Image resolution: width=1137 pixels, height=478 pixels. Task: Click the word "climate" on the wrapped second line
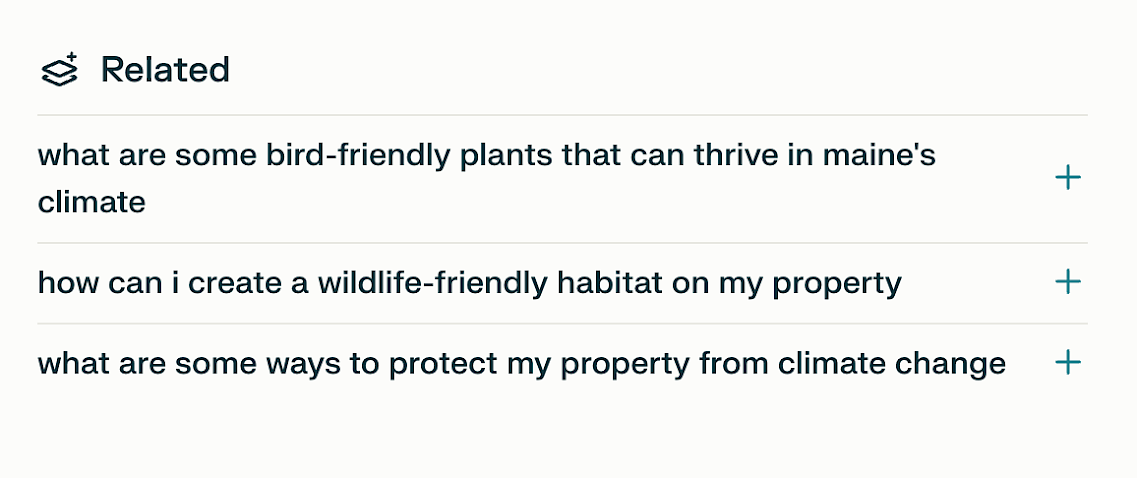tap(92, 203)
